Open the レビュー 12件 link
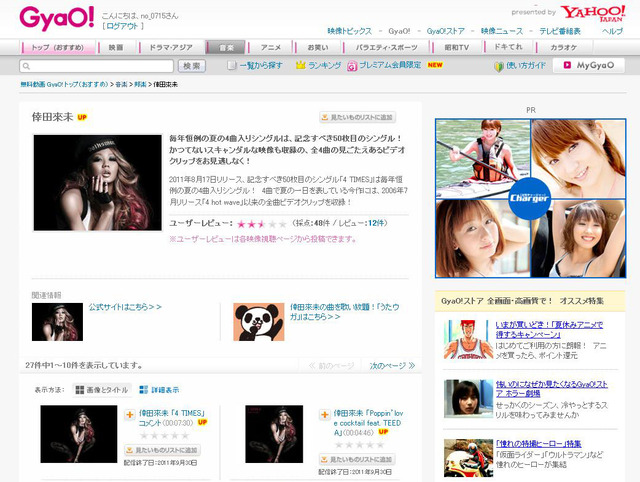Viewport: 640px width, 482px height. click(x=376, y=223)
